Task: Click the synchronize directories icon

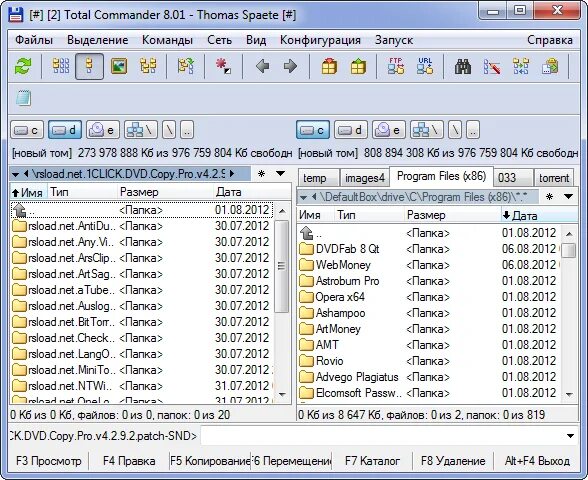Action: pos(521,66)
